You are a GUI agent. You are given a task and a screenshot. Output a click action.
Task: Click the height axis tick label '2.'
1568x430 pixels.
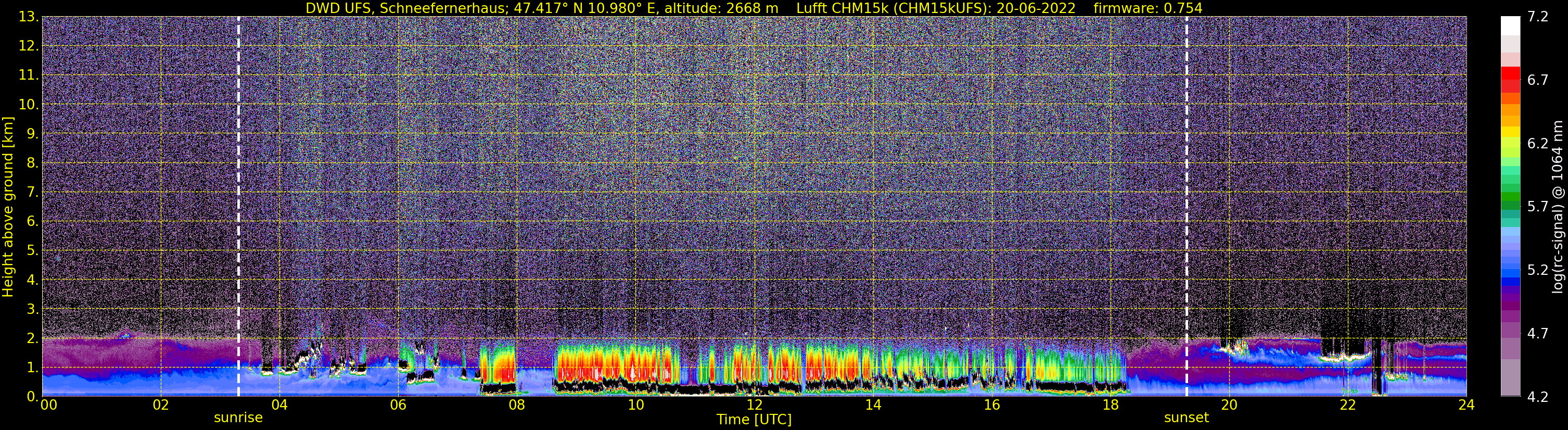click(32, 338)
